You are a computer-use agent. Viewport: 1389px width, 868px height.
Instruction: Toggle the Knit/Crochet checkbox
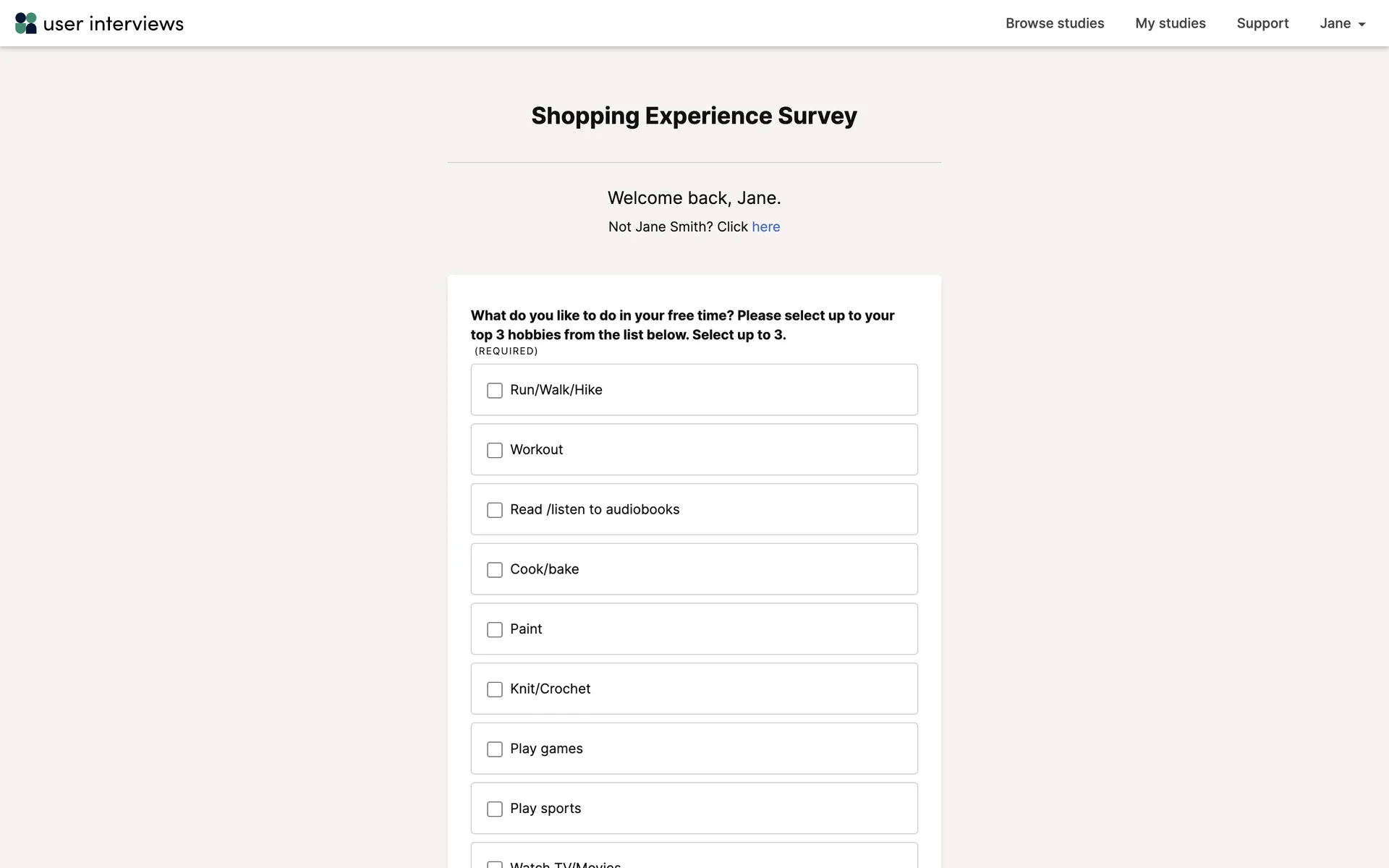pos(495,689)
